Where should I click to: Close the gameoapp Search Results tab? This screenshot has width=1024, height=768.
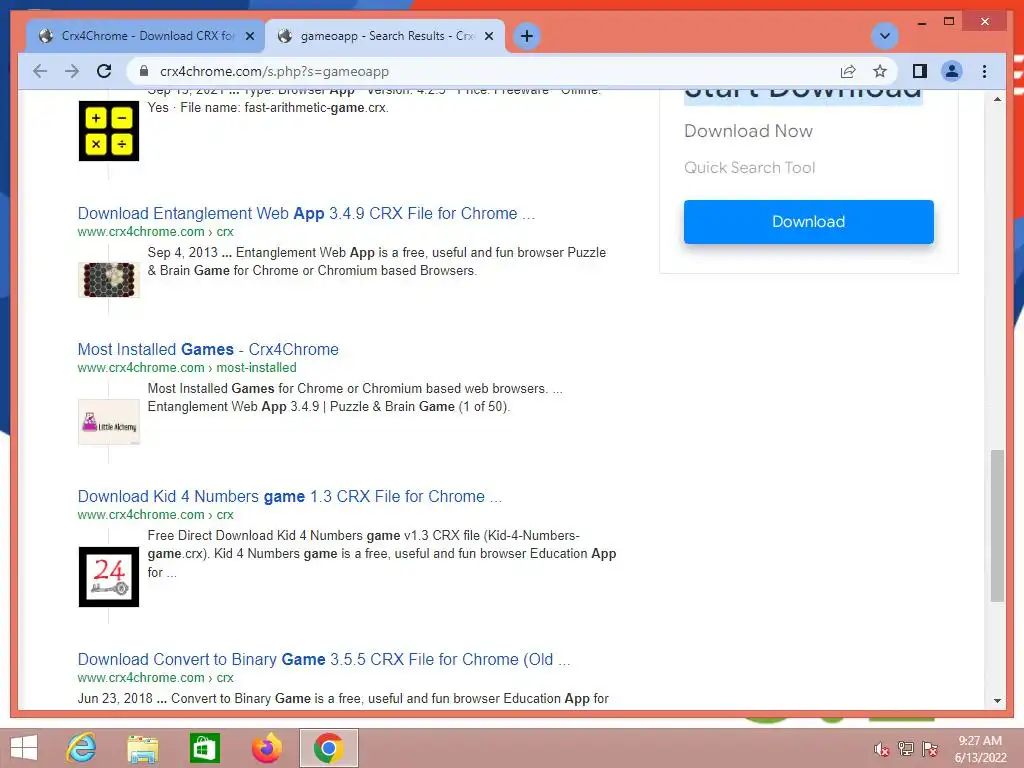[488, 36]
